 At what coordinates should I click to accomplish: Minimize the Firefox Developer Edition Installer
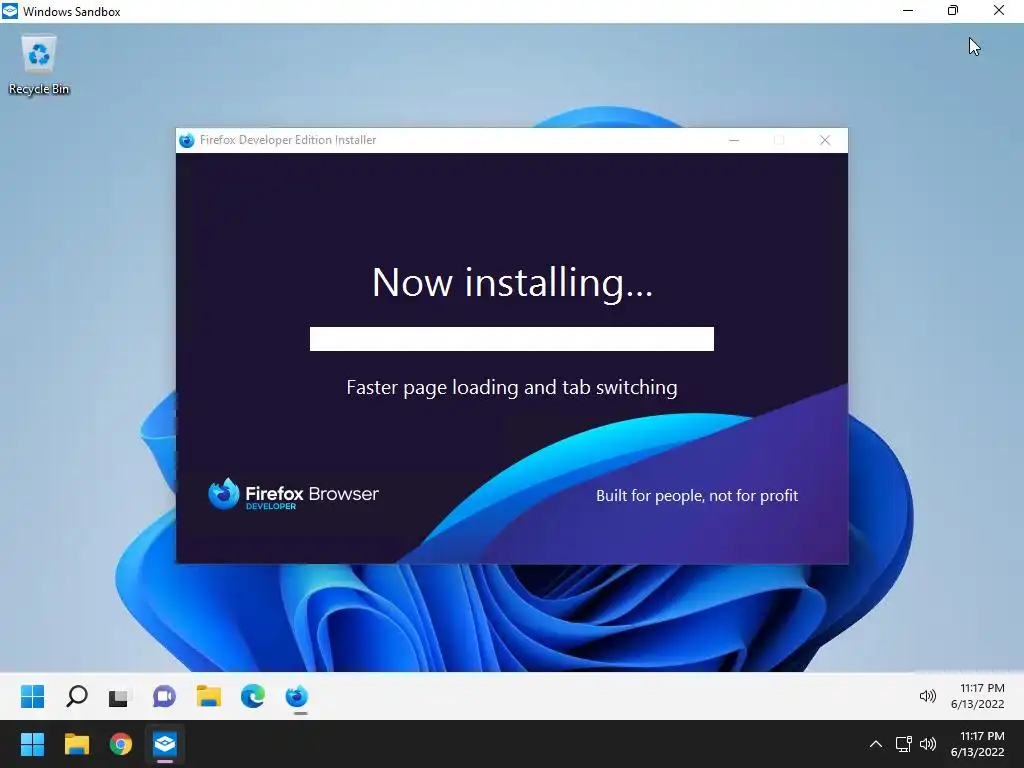click(734, 140)
